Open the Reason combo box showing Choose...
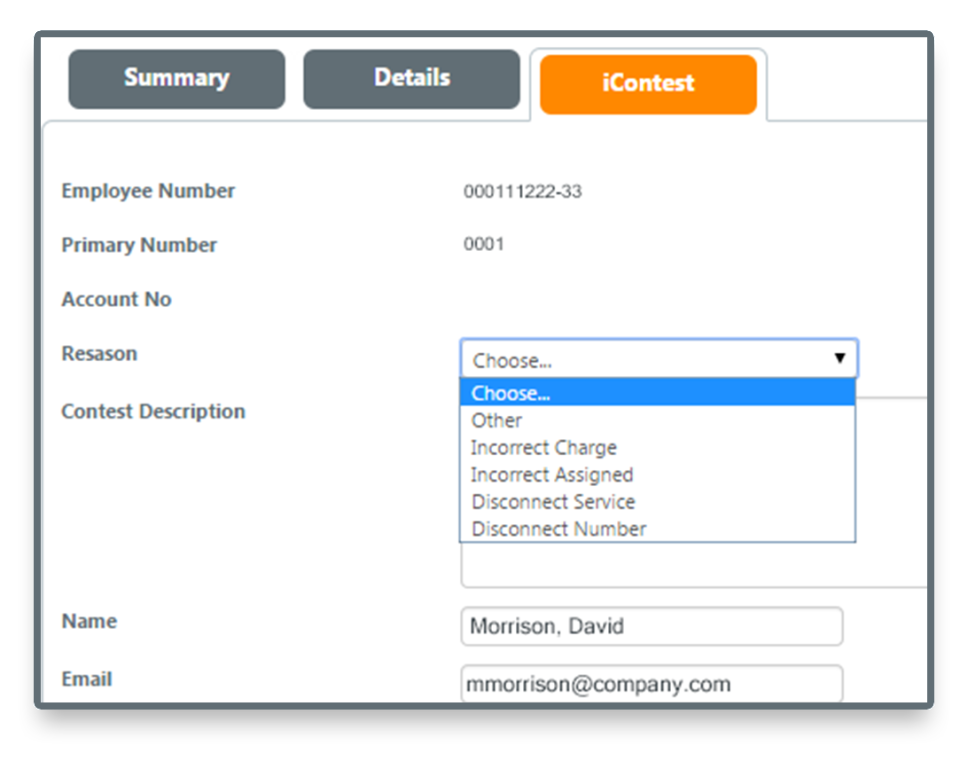960x761 pixels. pyautogui.click(x=659, y=359)
